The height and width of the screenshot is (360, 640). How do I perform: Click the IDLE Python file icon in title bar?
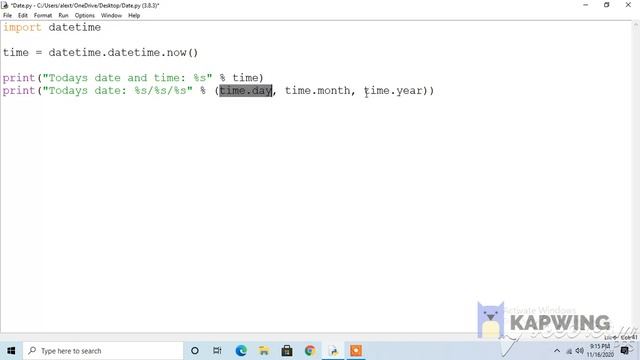click(x=5, y=5)
